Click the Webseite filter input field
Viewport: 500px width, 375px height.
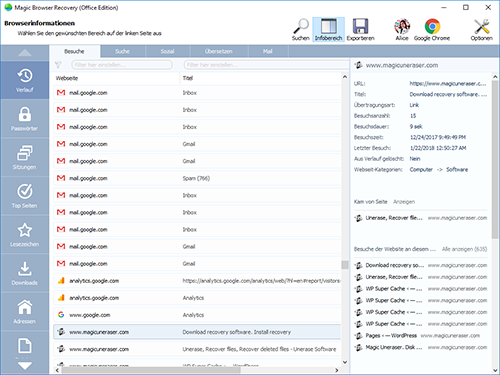[122, 65]
